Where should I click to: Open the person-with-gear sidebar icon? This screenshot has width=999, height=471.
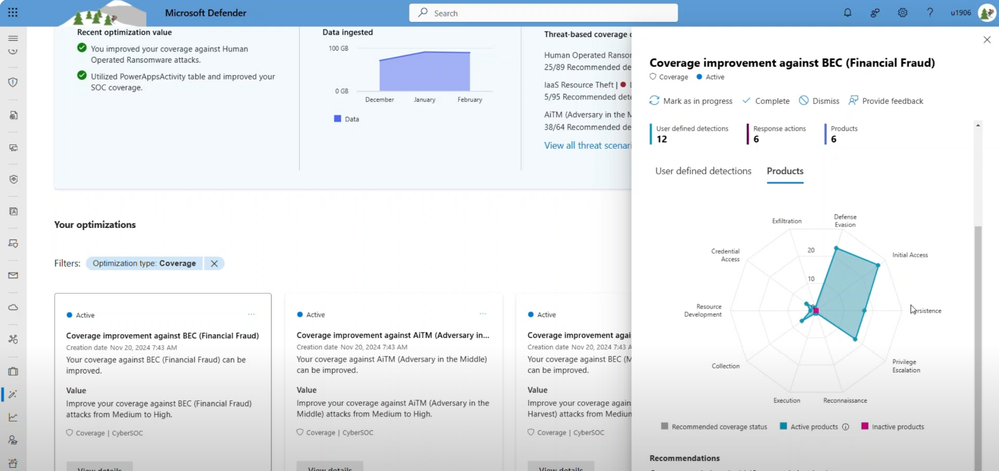pyautogui.click(x=13, y=440)
